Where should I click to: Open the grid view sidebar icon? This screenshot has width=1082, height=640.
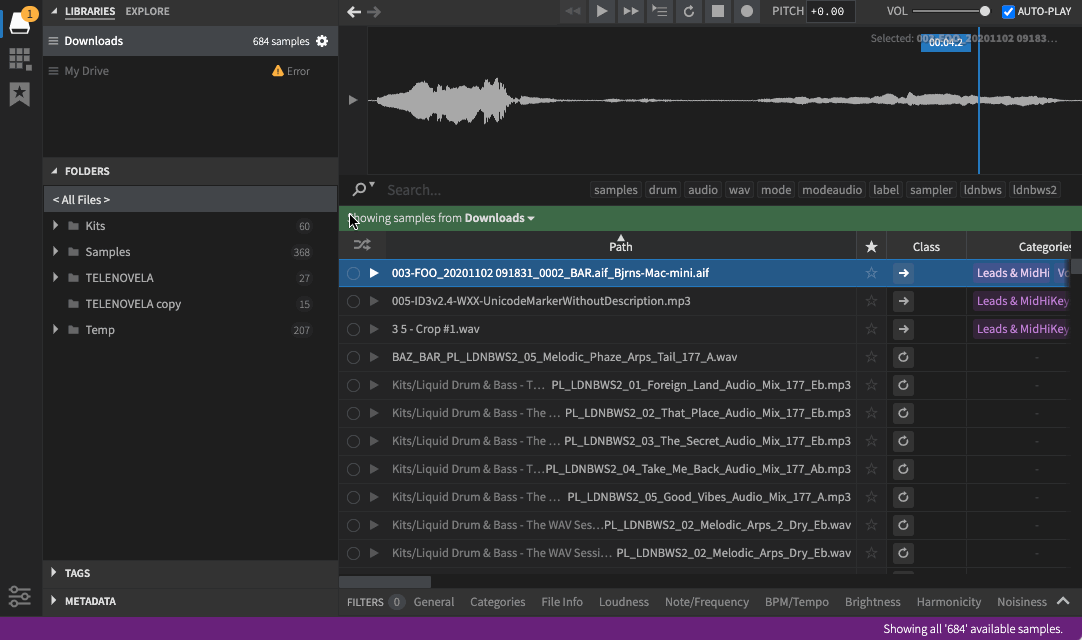coord(19,59)
